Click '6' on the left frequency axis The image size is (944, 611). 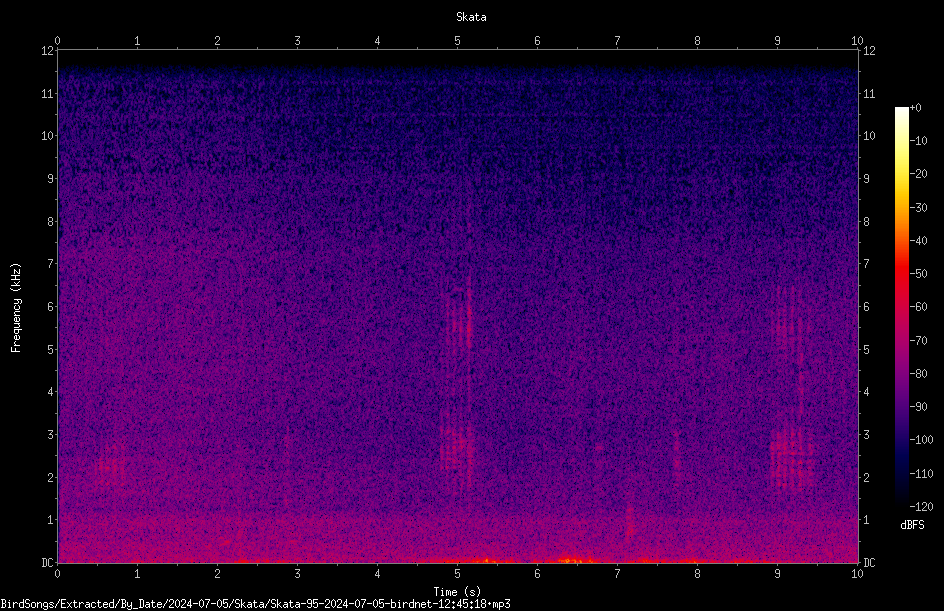[x=51, y=306]
